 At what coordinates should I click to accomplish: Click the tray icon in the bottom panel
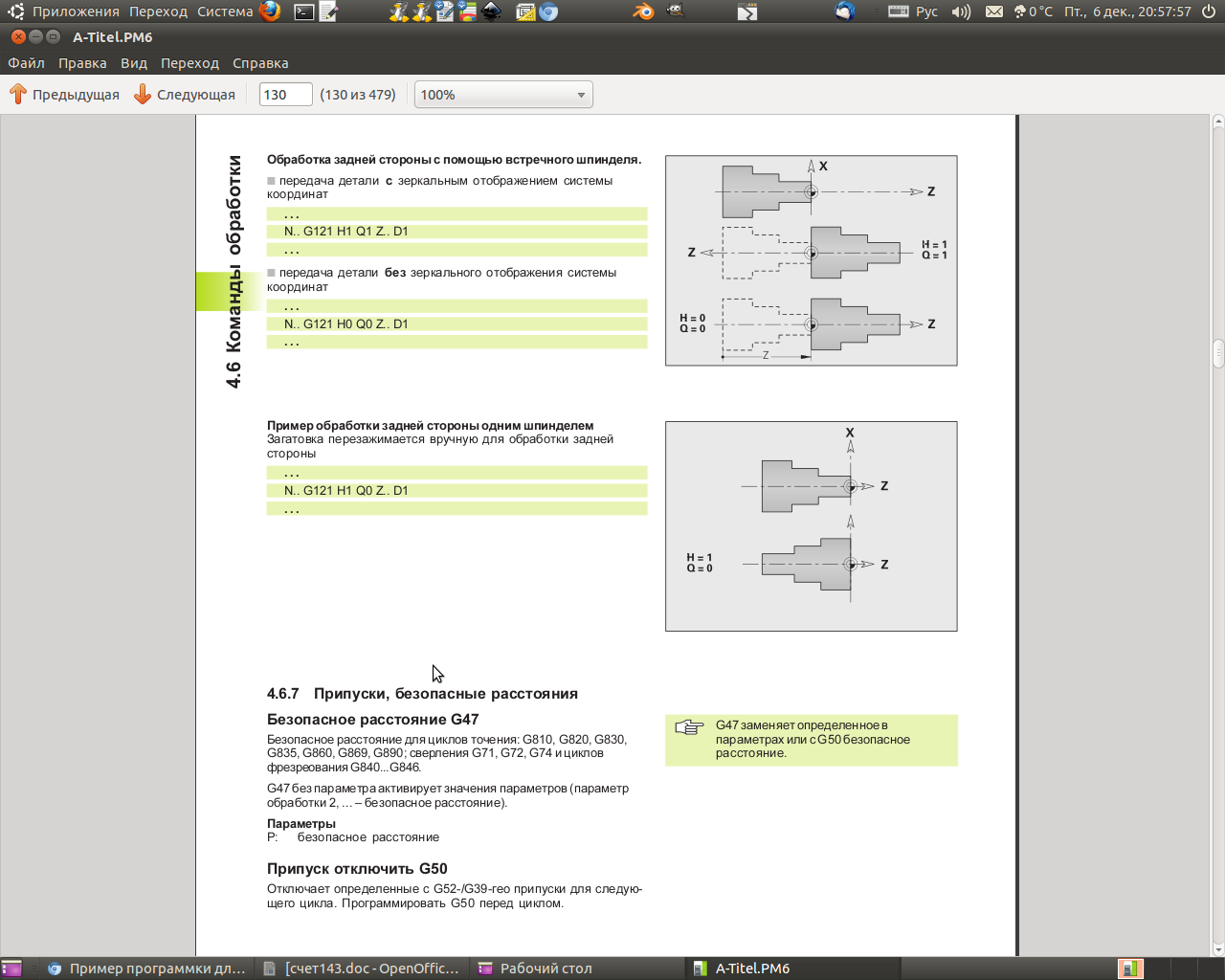click(1130, 969)
